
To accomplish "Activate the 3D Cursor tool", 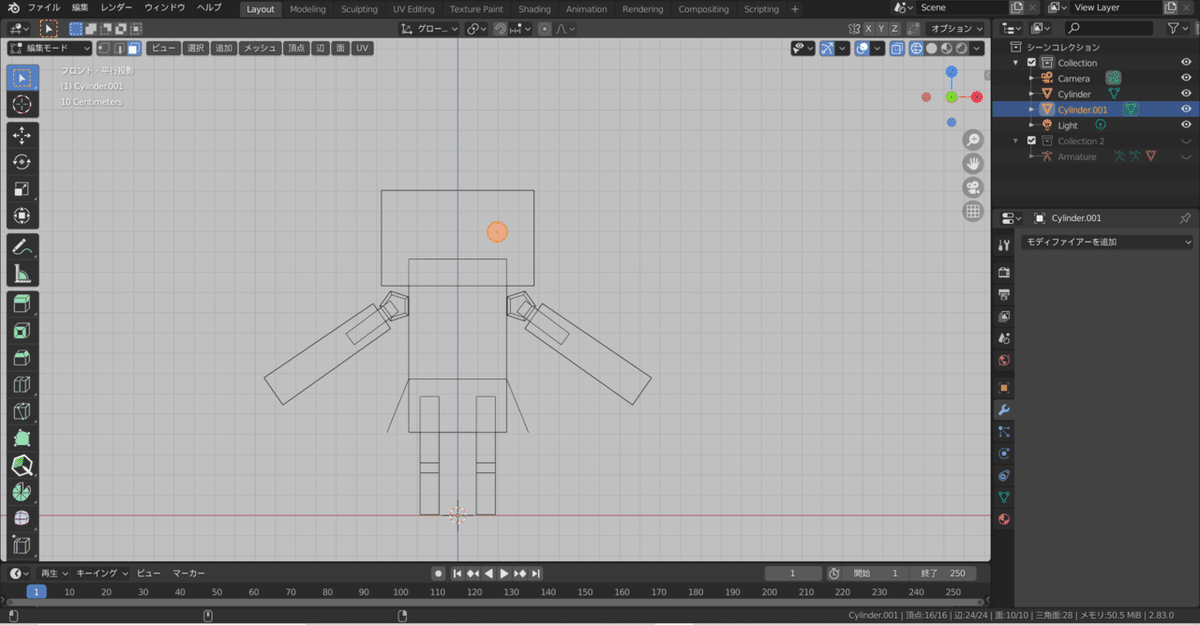I will pos(22,105).
